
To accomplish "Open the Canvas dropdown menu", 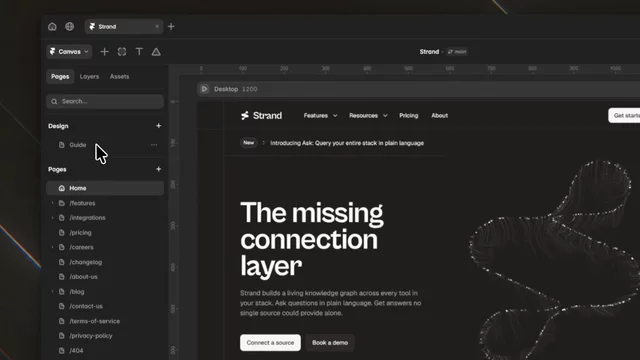I will (69, 52).
